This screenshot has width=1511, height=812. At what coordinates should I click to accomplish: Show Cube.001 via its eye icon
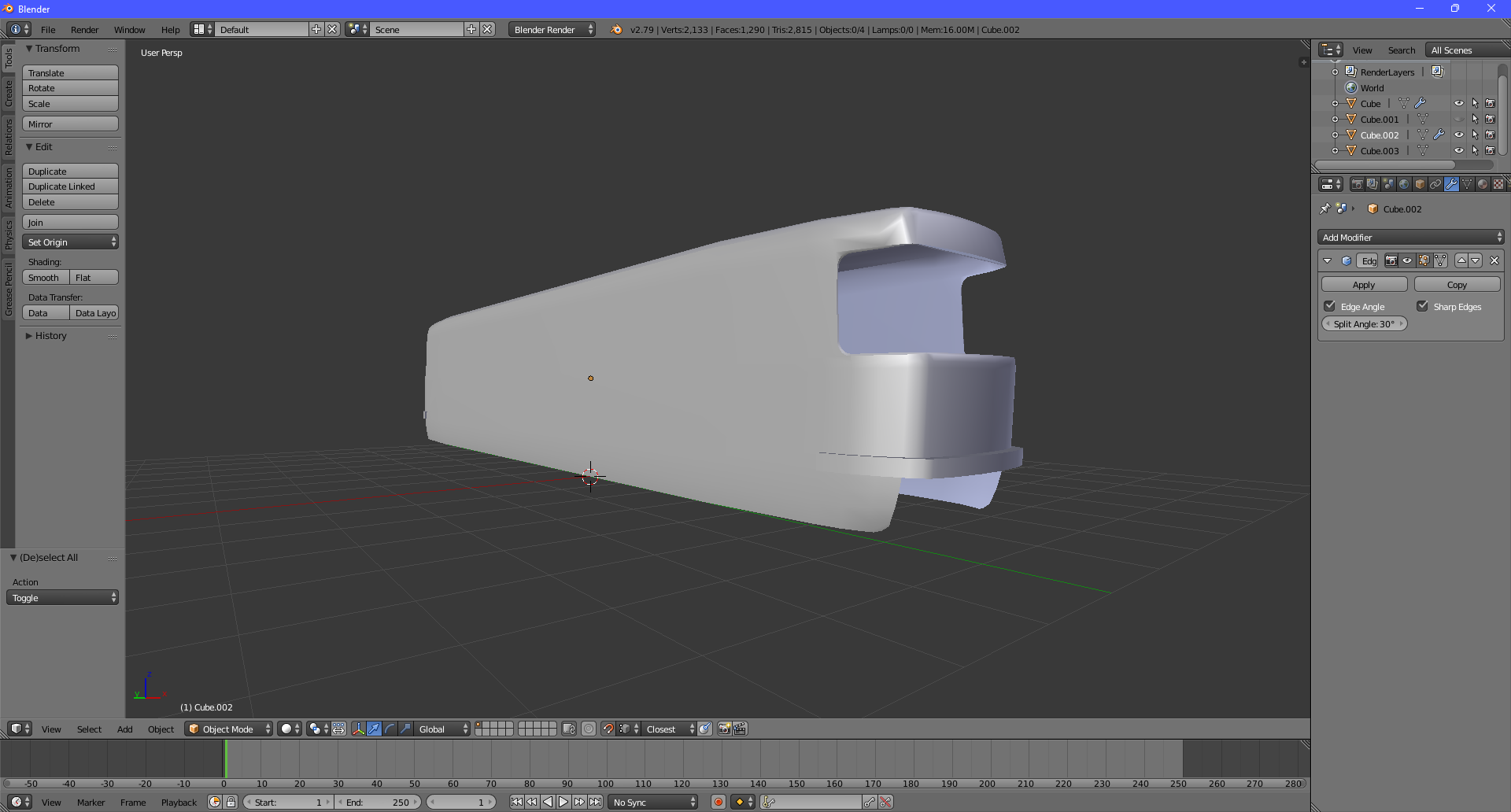[x=1458, y=120]
